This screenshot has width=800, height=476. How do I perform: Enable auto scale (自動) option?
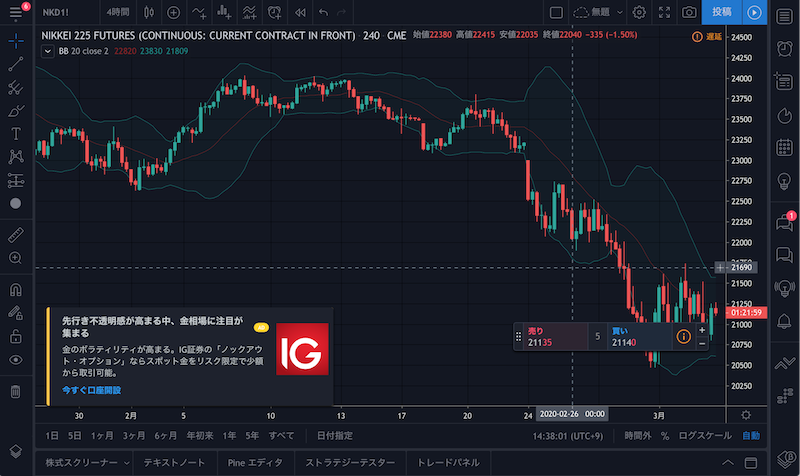pos(751,436)
